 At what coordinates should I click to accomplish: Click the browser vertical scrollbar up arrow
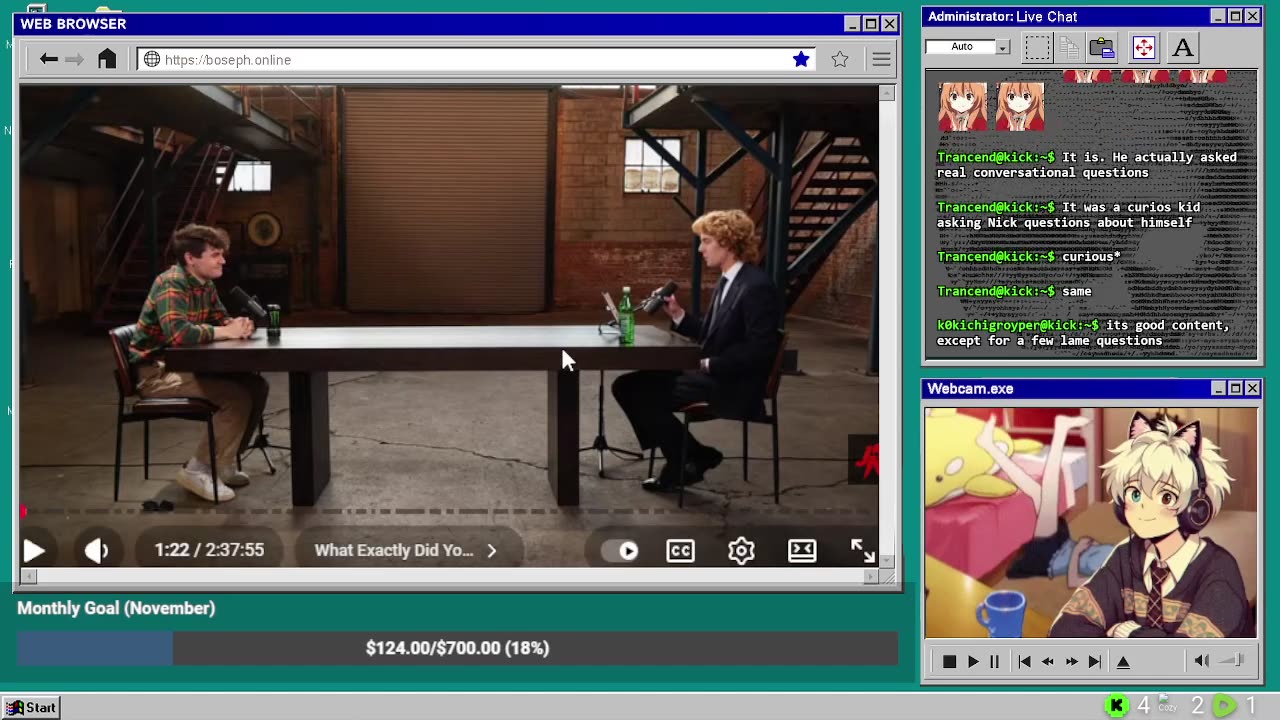tap(887, 92)
